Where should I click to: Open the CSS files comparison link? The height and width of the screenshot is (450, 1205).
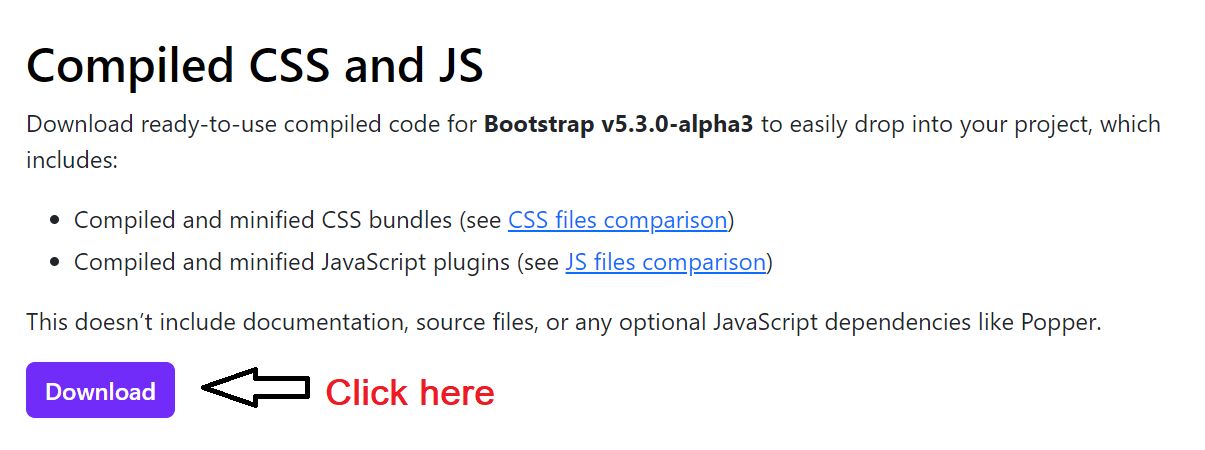pyautogui.click(x=617, y=220)
